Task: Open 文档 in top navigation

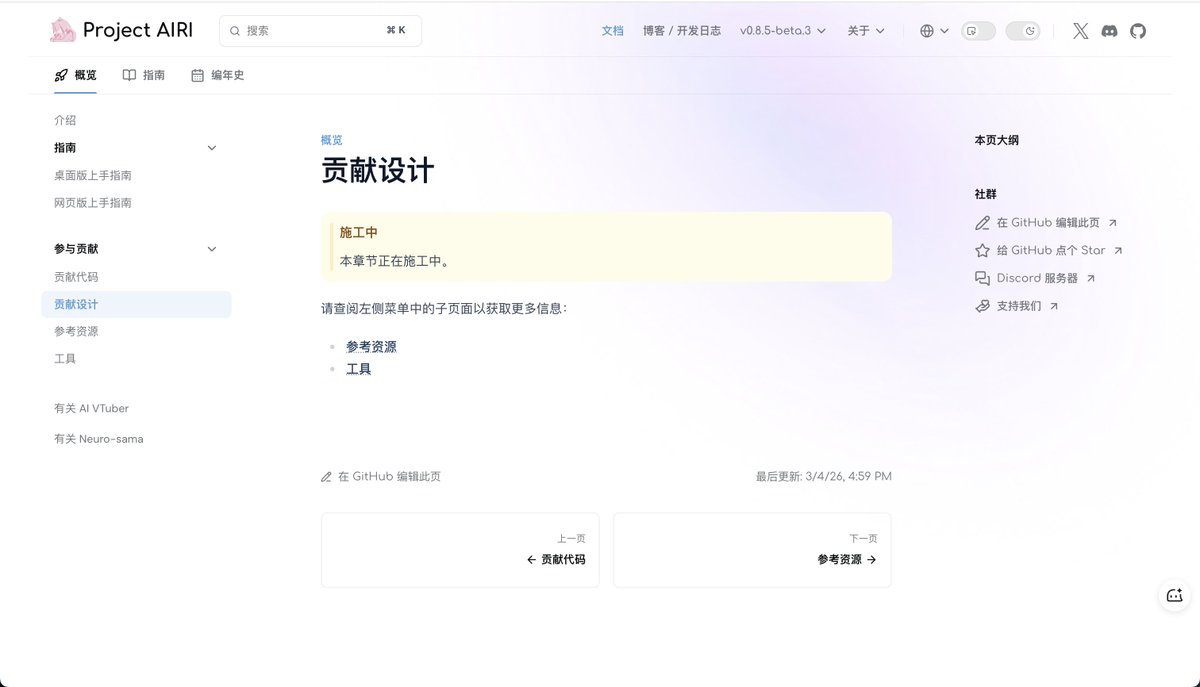Action: [x=612, y=31]
